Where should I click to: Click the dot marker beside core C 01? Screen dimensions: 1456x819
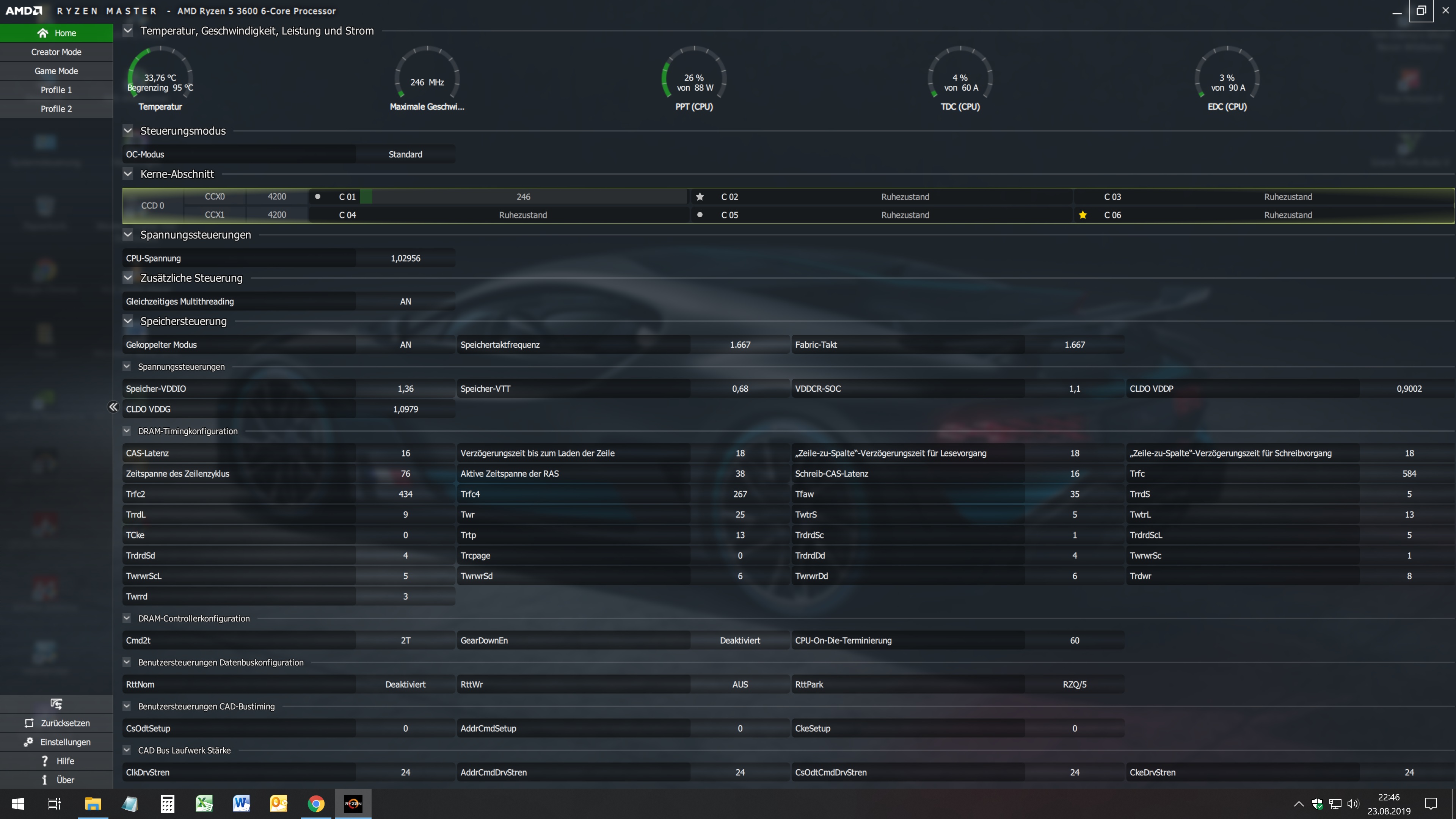(x=318, y=197)
